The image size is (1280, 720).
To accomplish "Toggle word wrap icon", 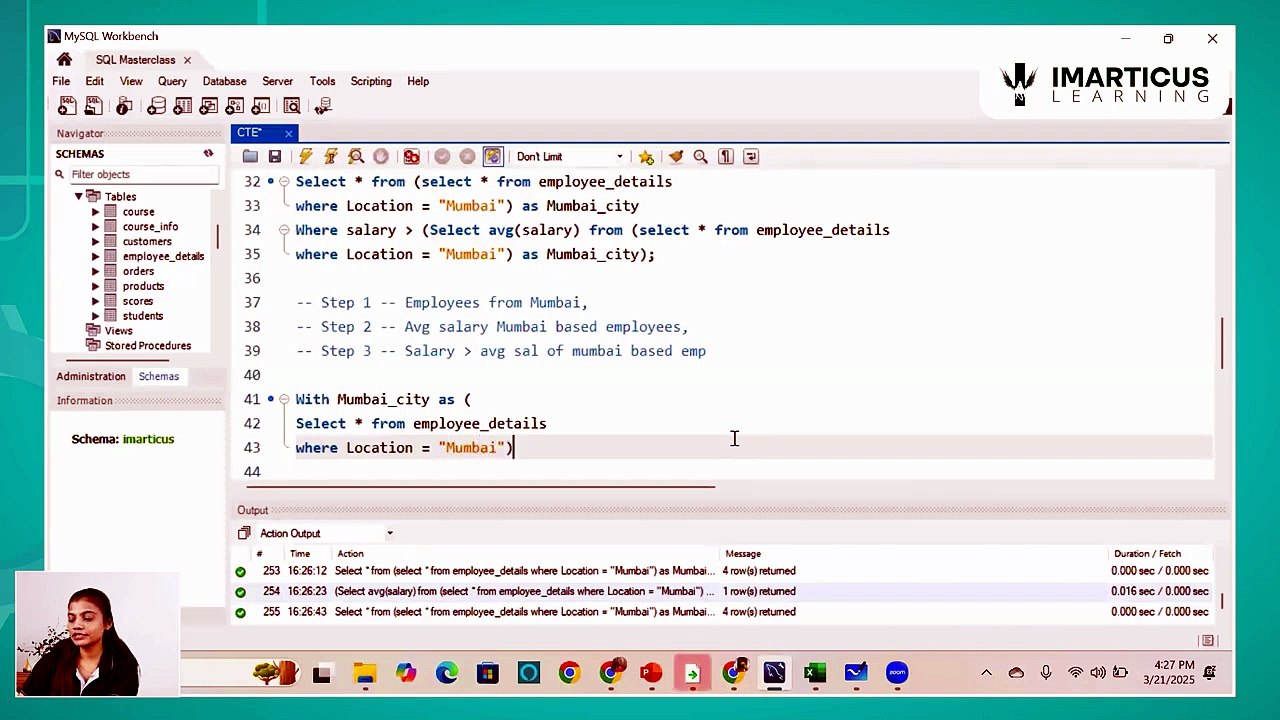I will [x=751, y=157].
